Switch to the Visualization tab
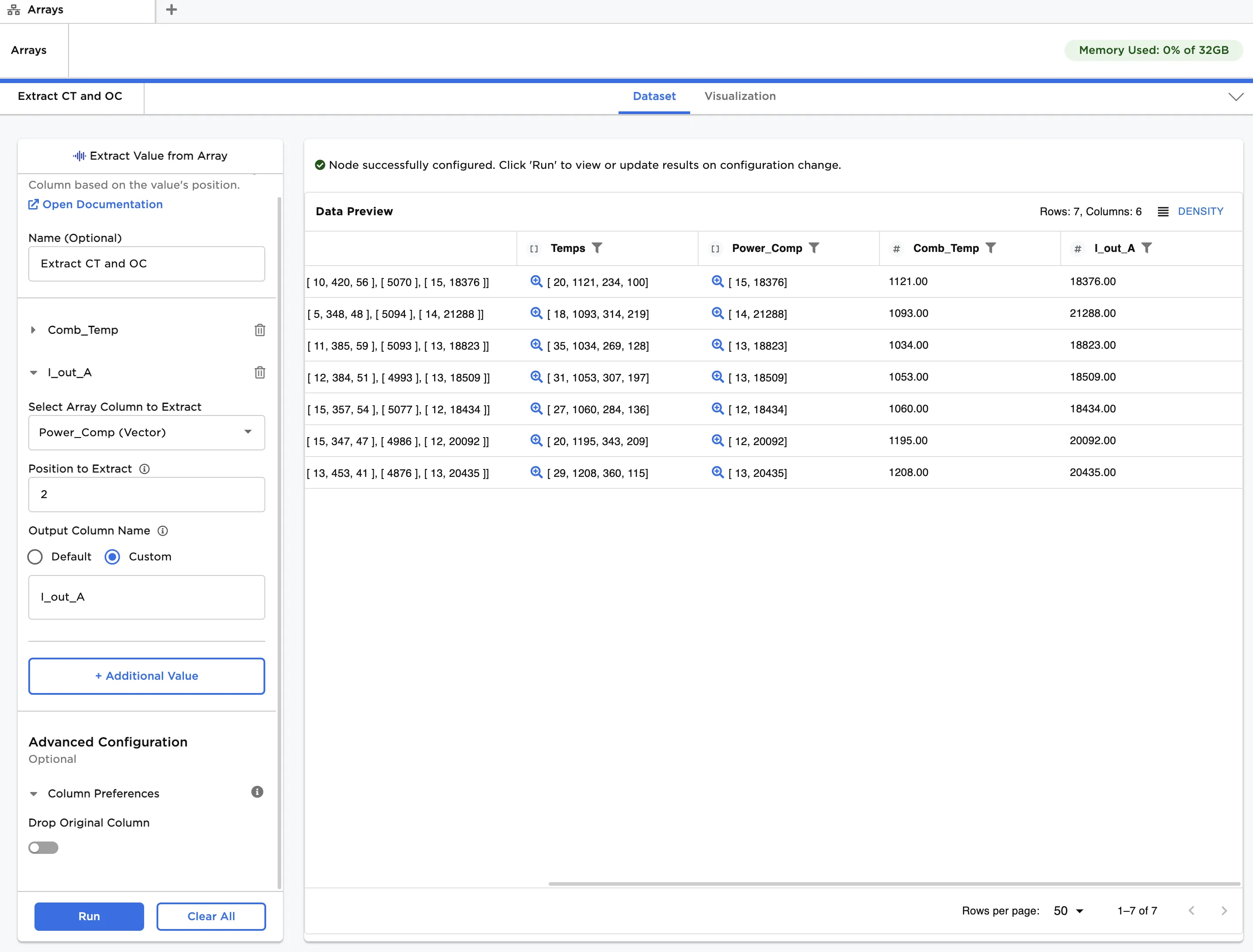The height and width of the screenshot is (952, 1253). click(x=740, y=96)
